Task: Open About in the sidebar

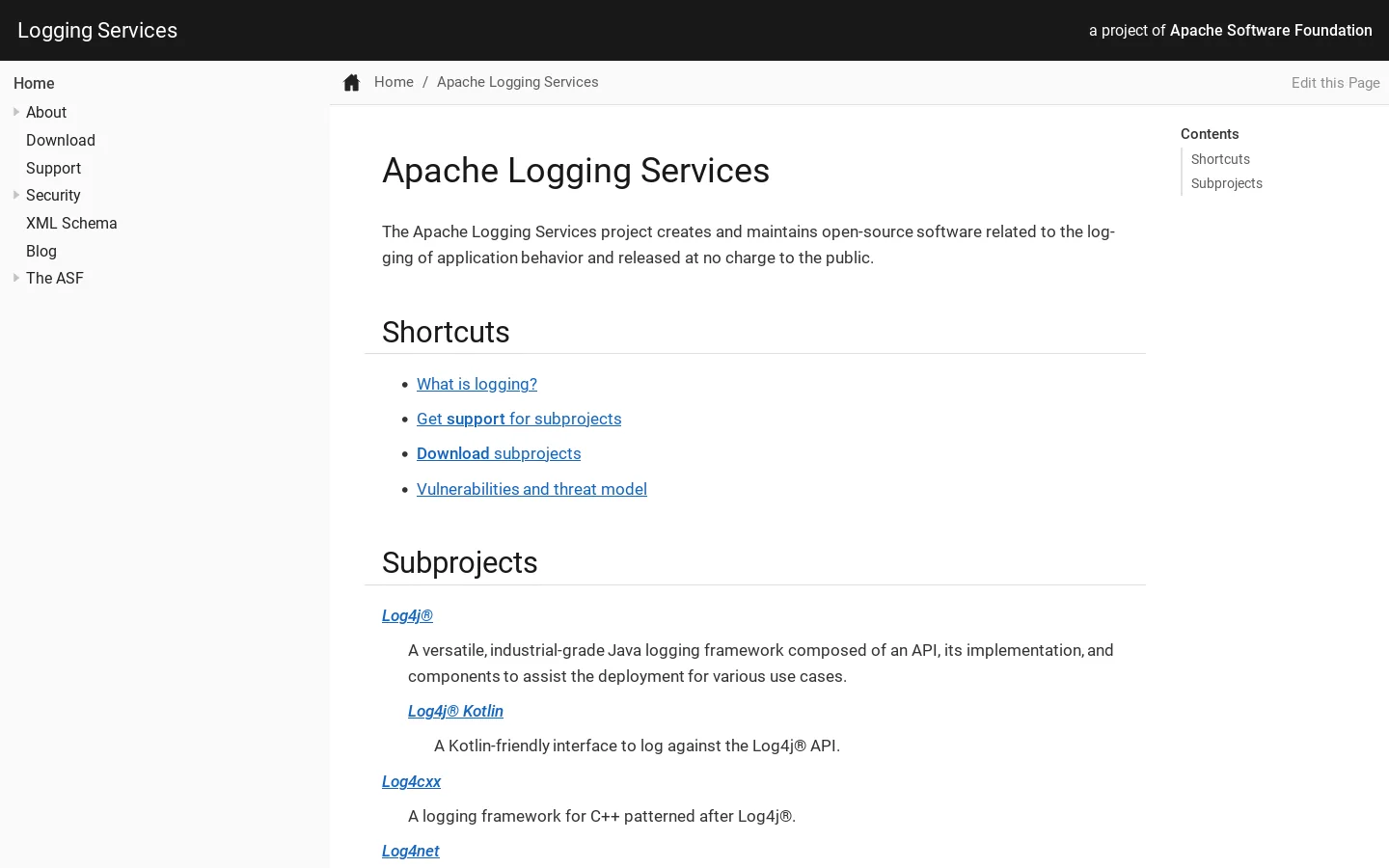Action: (46, 112)
